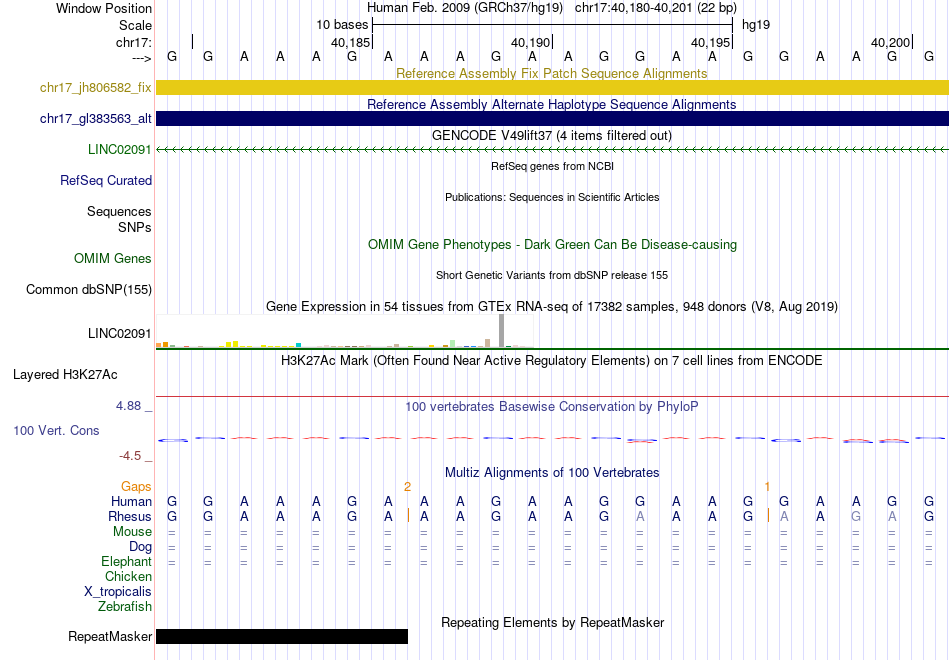This screenshot has height=660, width=950.
Task: Click 100 vertebrates Basewise Conservation title
Action: point(552,406)
